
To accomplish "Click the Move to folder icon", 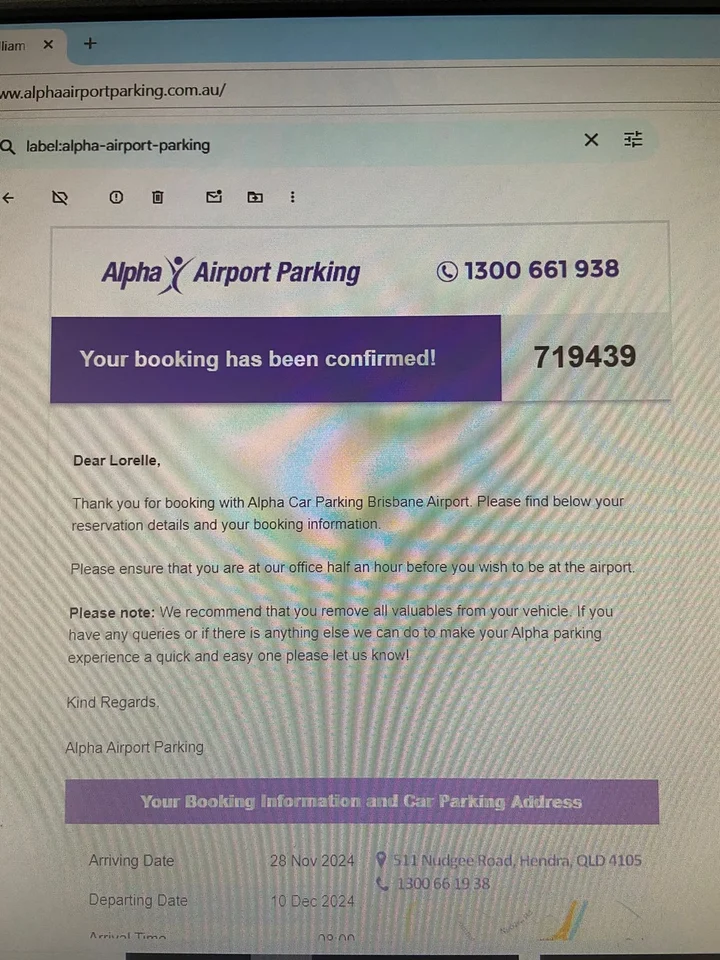I will pos(255,198).
